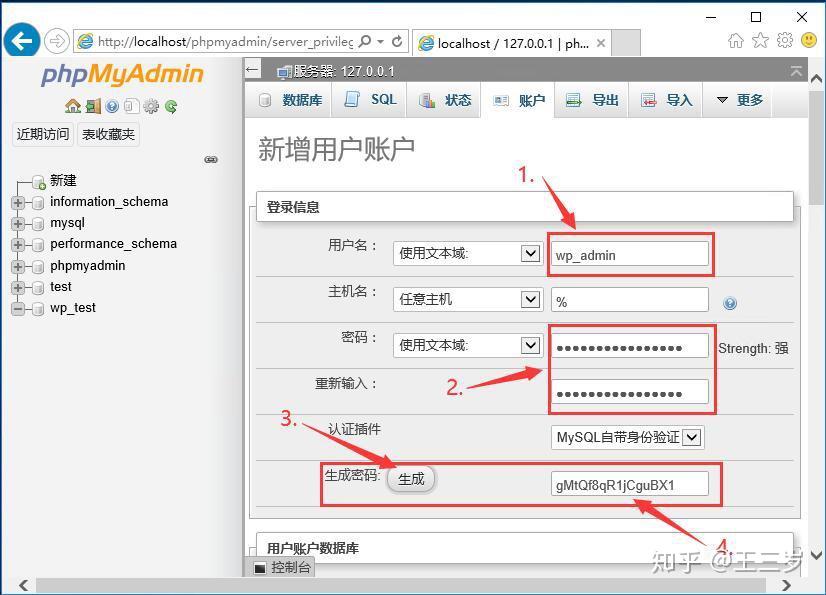
Task: Click hostname help question icon
Action: (x=730, y=303)
